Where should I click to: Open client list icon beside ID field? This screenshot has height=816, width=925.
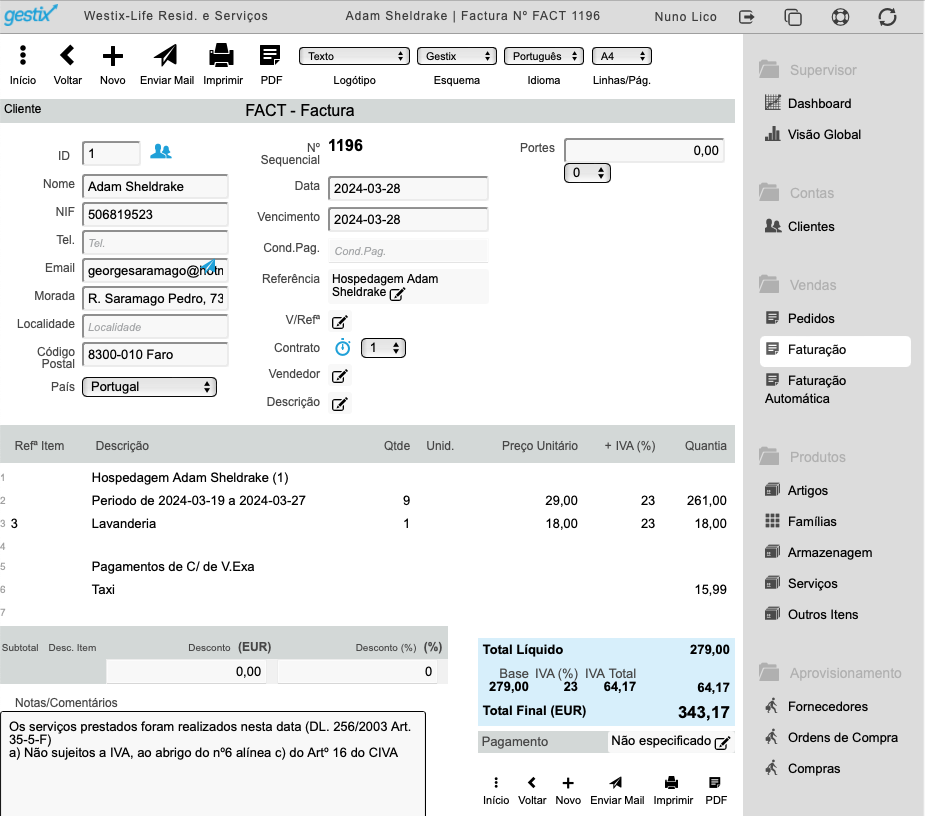(x=160, y=152)
